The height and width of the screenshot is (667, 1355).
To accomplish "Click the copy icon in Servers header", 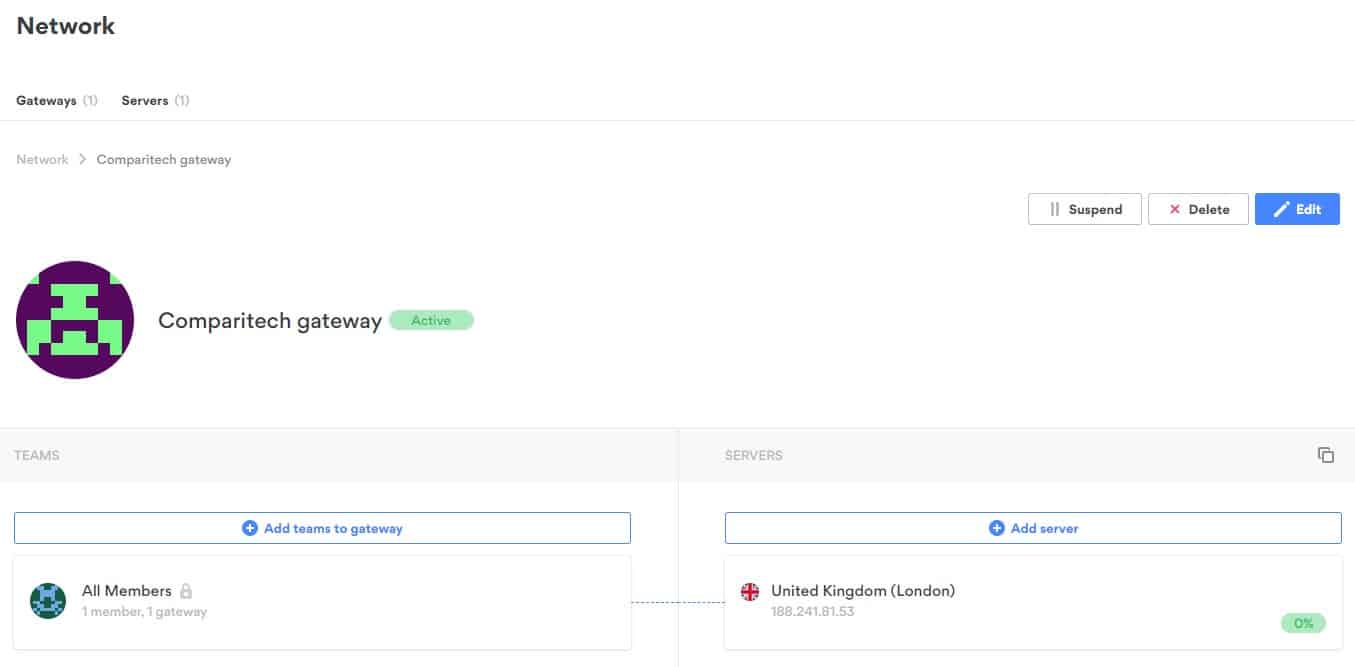I will point(1325,455).
